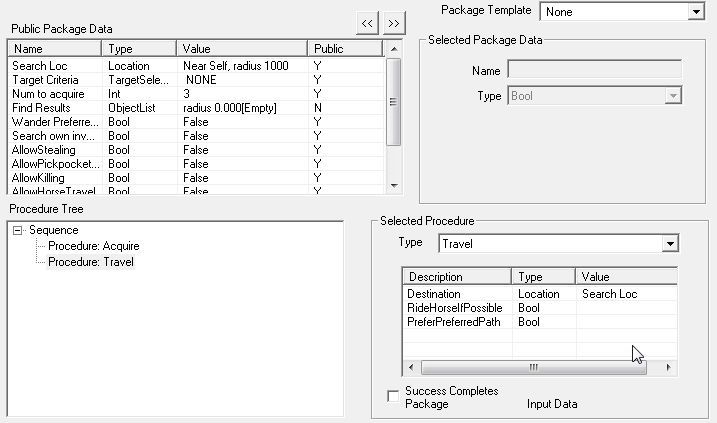Click the Value column header in package data
The image size is (717, 423).
pos(241,48)
